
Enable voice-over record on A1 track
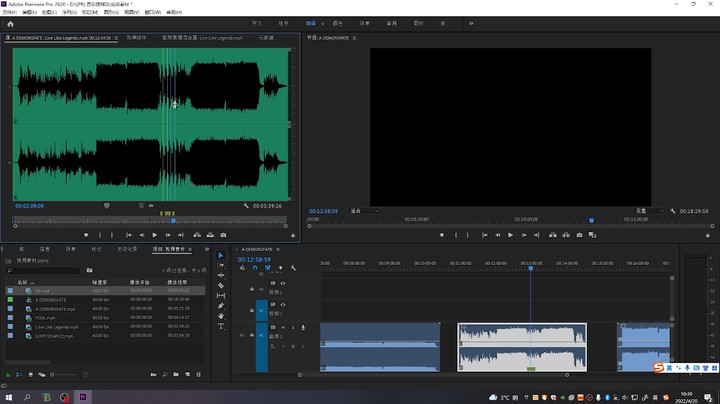(303, 327)
